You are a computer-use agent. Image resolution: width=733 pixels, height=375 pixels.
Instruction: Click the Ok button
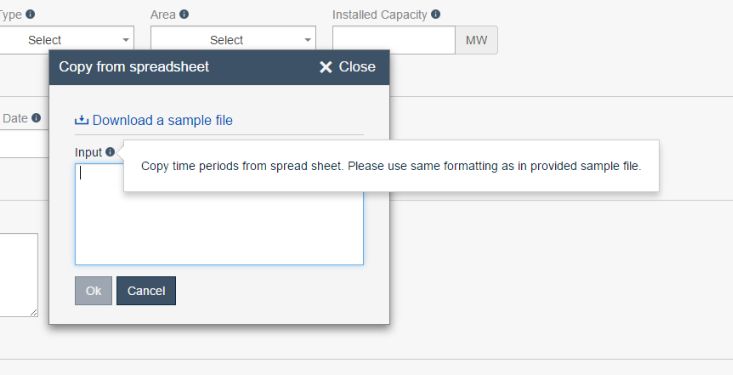click(93, 290)
